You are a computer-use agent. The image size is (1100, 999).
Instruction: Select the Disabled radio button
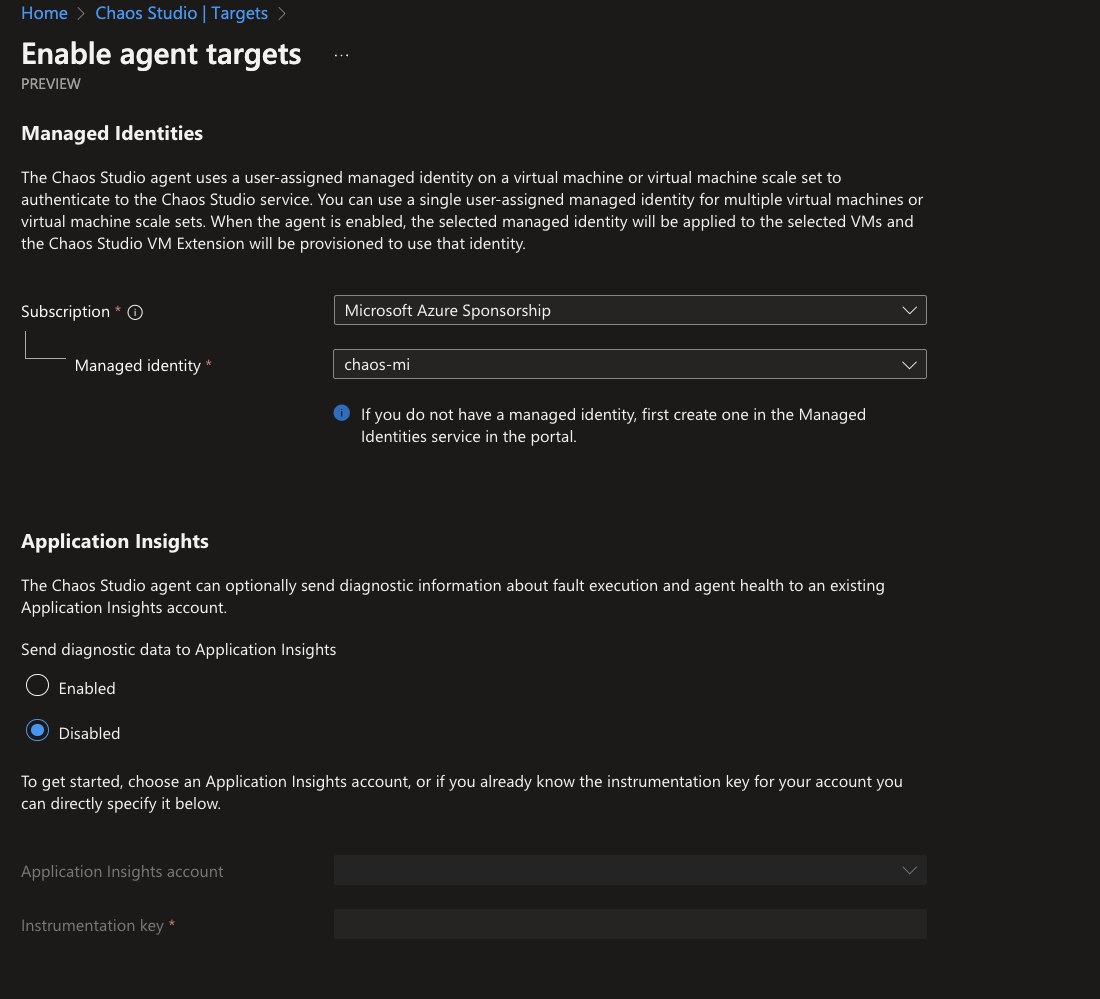point(37,730)
